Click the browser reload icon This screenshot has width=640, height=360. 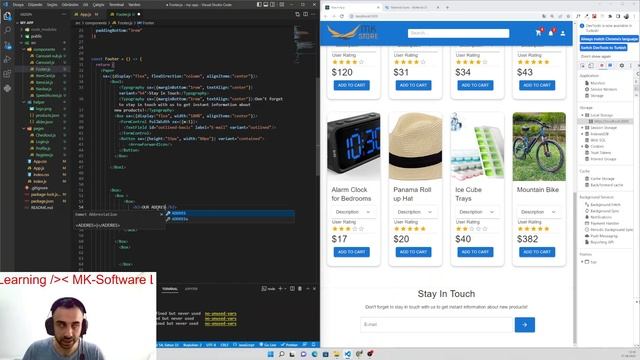coord(342,16)
